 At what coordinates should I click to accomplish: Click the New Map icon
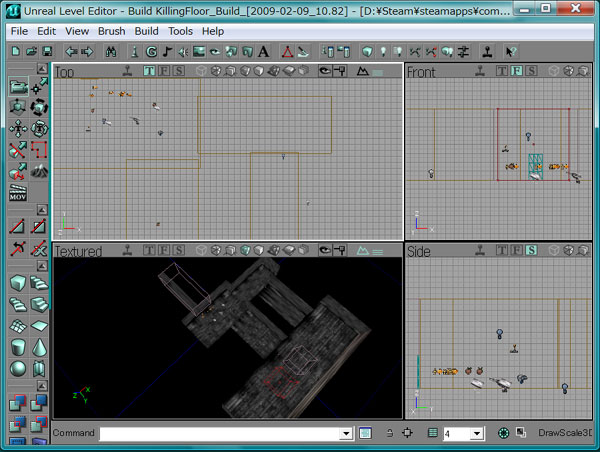coord(16,51)
